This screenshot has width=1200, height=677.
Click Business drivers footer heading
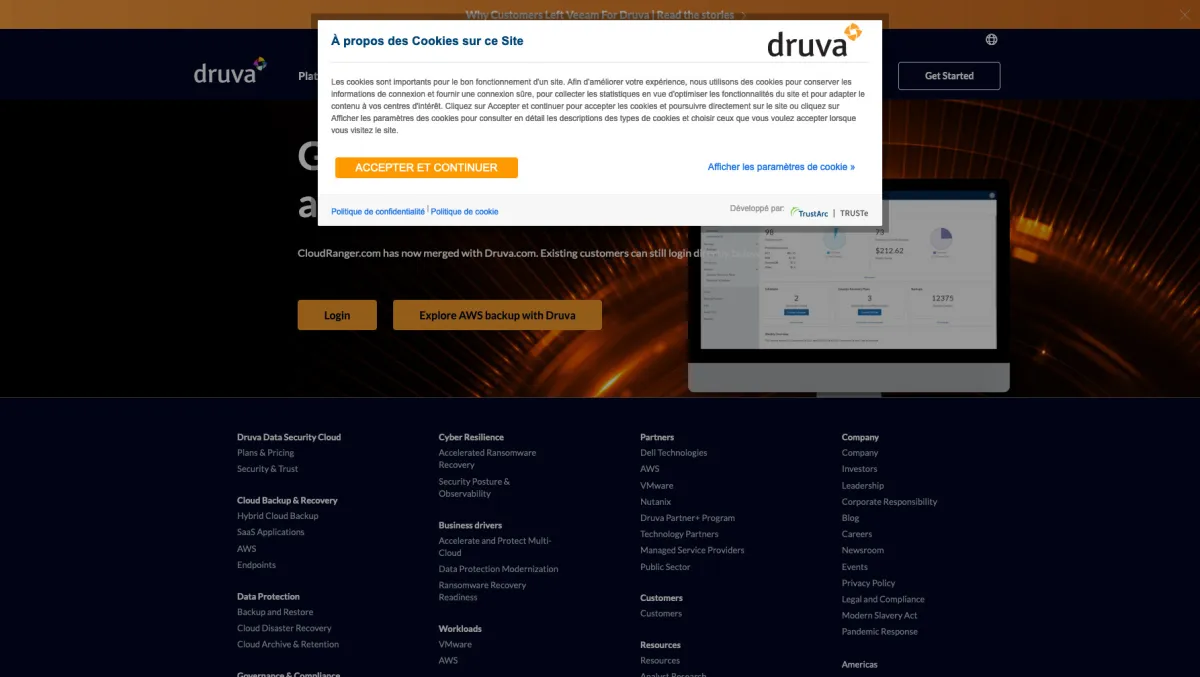tap(470, 525)
